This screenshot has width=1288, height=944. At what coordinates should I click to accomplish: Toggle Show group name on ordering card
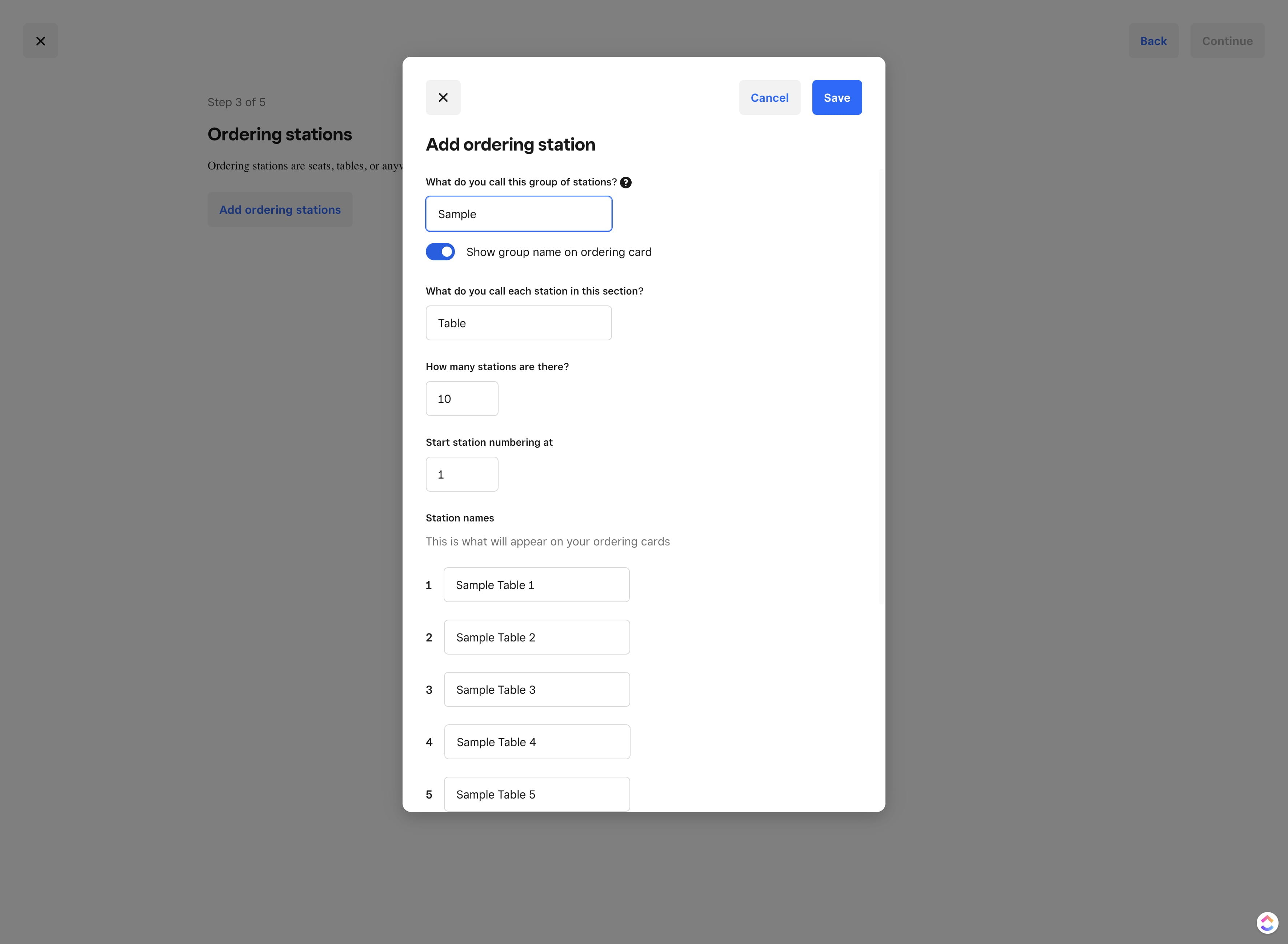click(440, 252)
